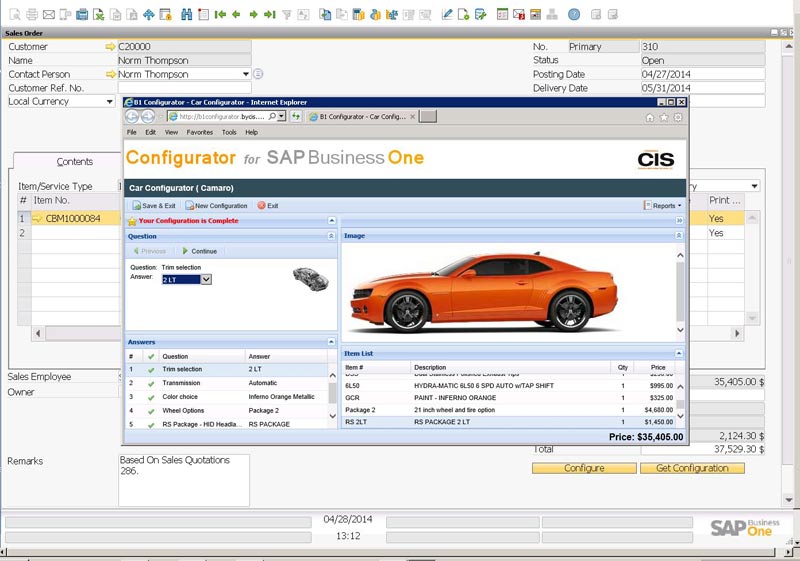
Task: Follow the Customer link arrow next to C20000
Action: (x=110, y=46)
